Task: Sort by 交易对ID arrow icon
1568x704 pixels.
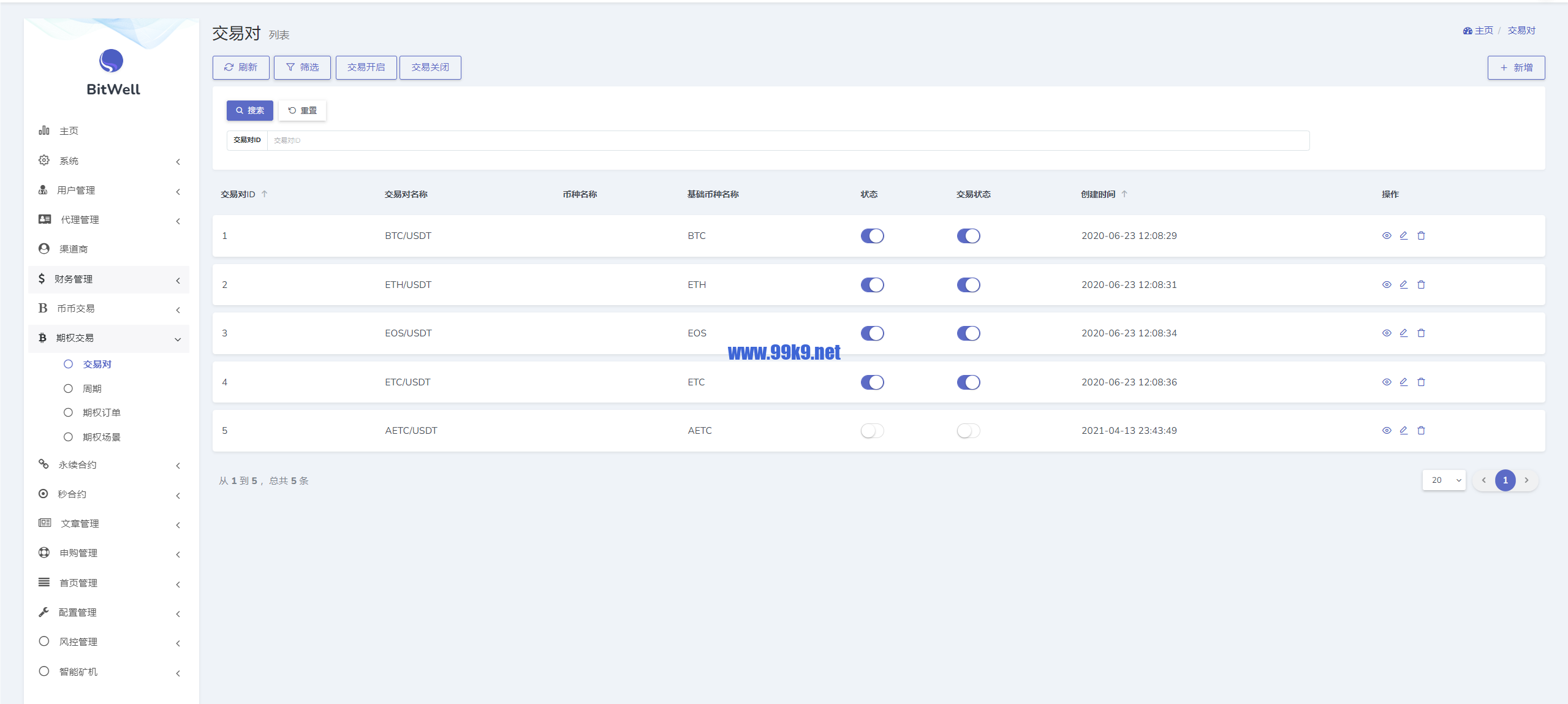Action: pyautogui.click(x=265, y=194)
